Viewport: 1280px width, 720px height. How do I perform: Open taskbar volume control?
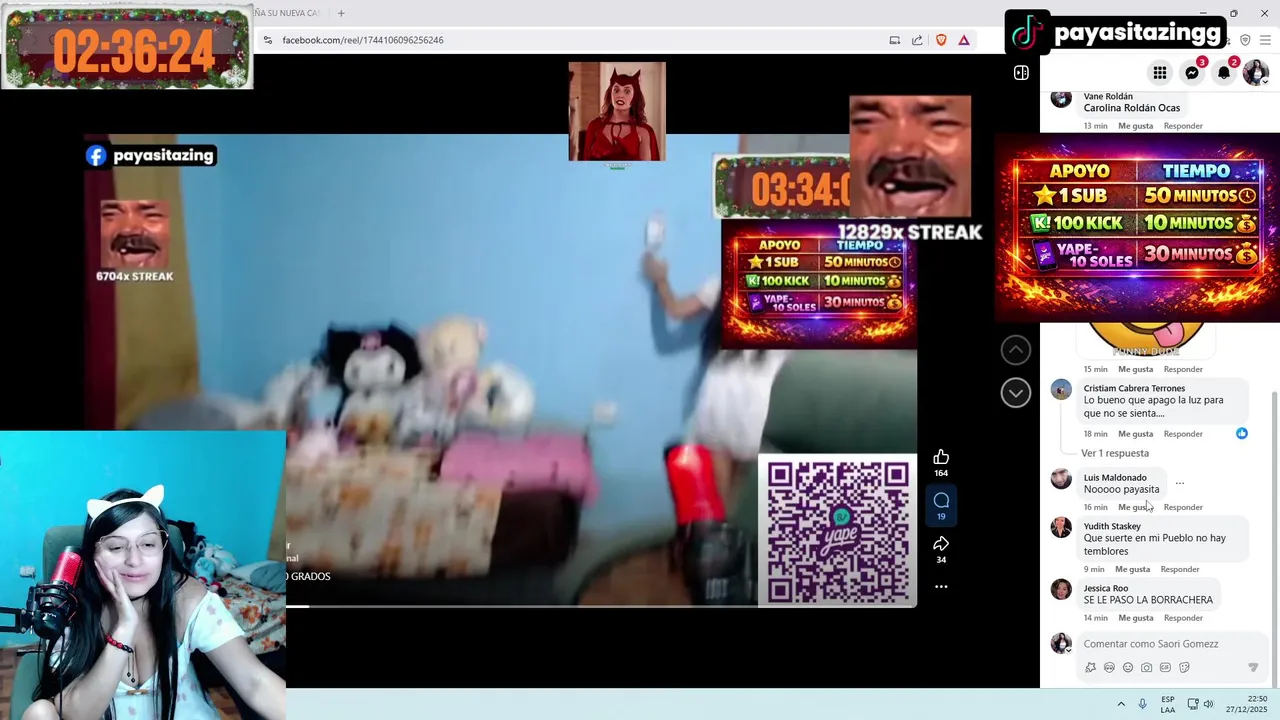click(x=1208, y=704)
